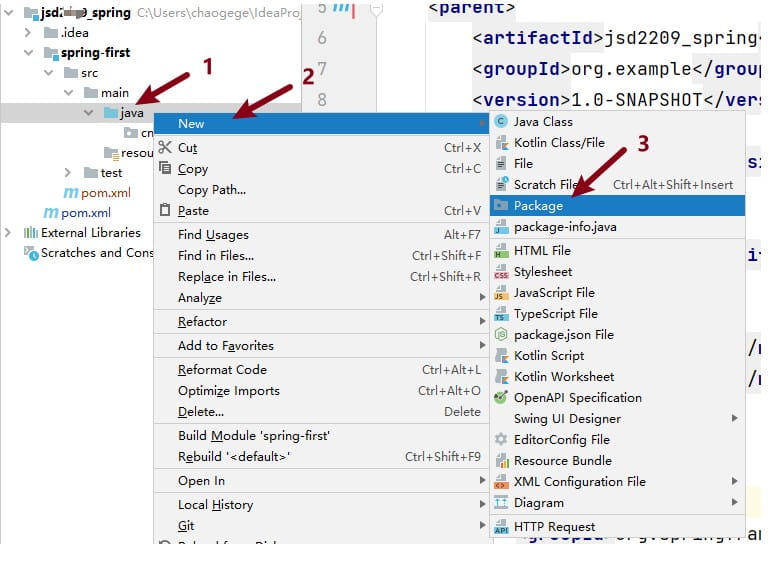Select Optimize Imports menu entry
Image resolution: width=771 pixels, height=562 pixels.
[322, 391]
